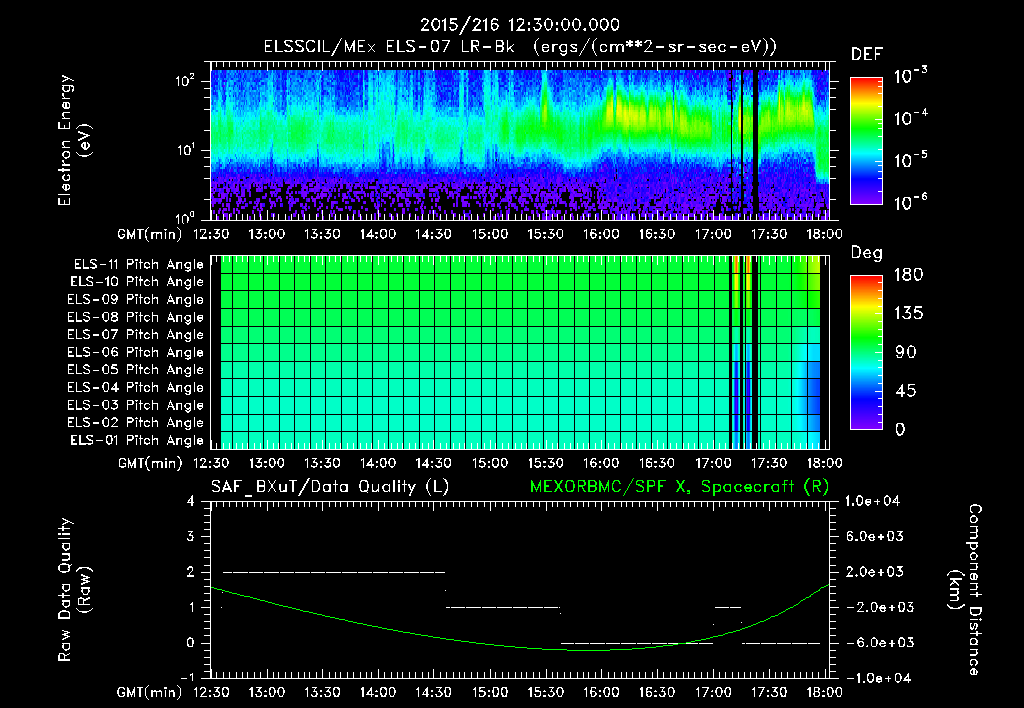
Task: Click the 3 tick on Raw Data Quality axis
Action: click(191, 537)
